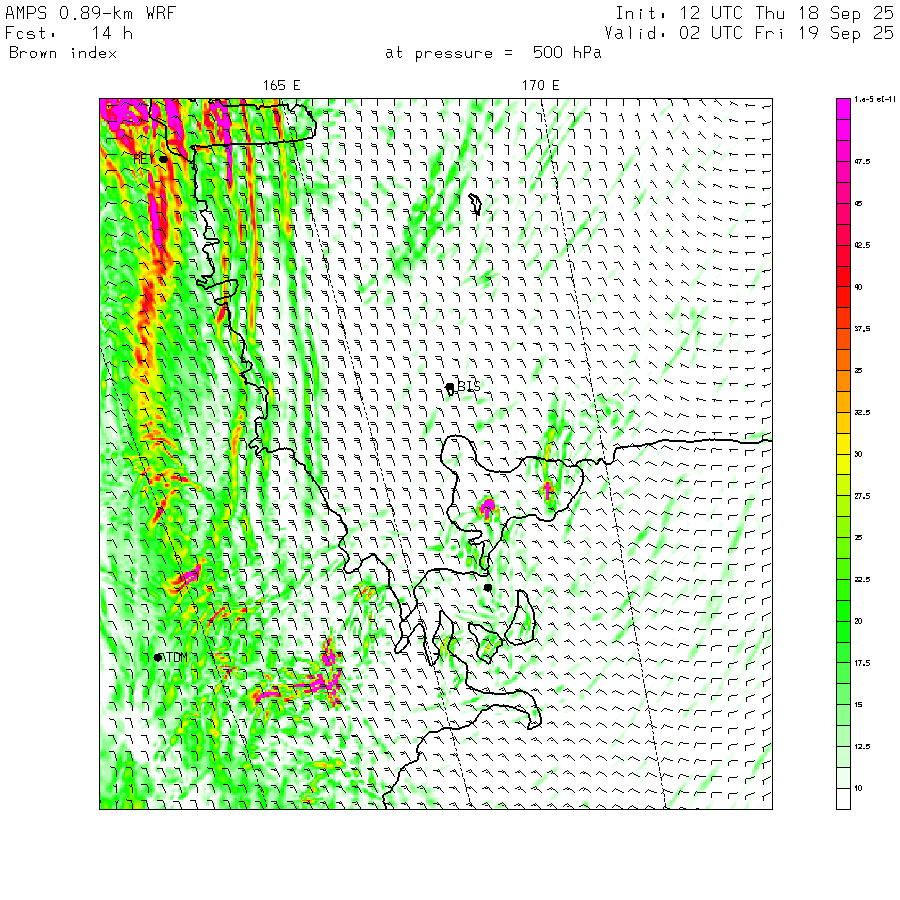Click the '32.5' color bar label

click(x=862, y=413)
